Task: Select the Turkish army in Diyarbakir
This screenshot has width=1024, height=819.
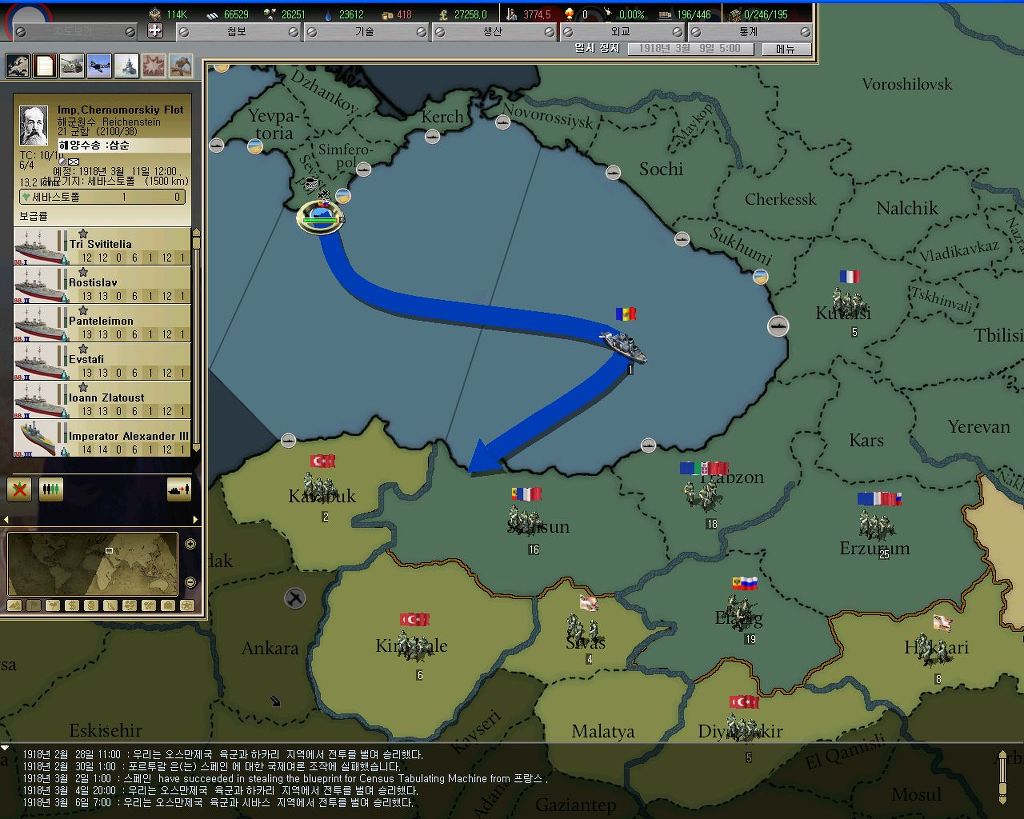Action: click(x=744, y=728)
